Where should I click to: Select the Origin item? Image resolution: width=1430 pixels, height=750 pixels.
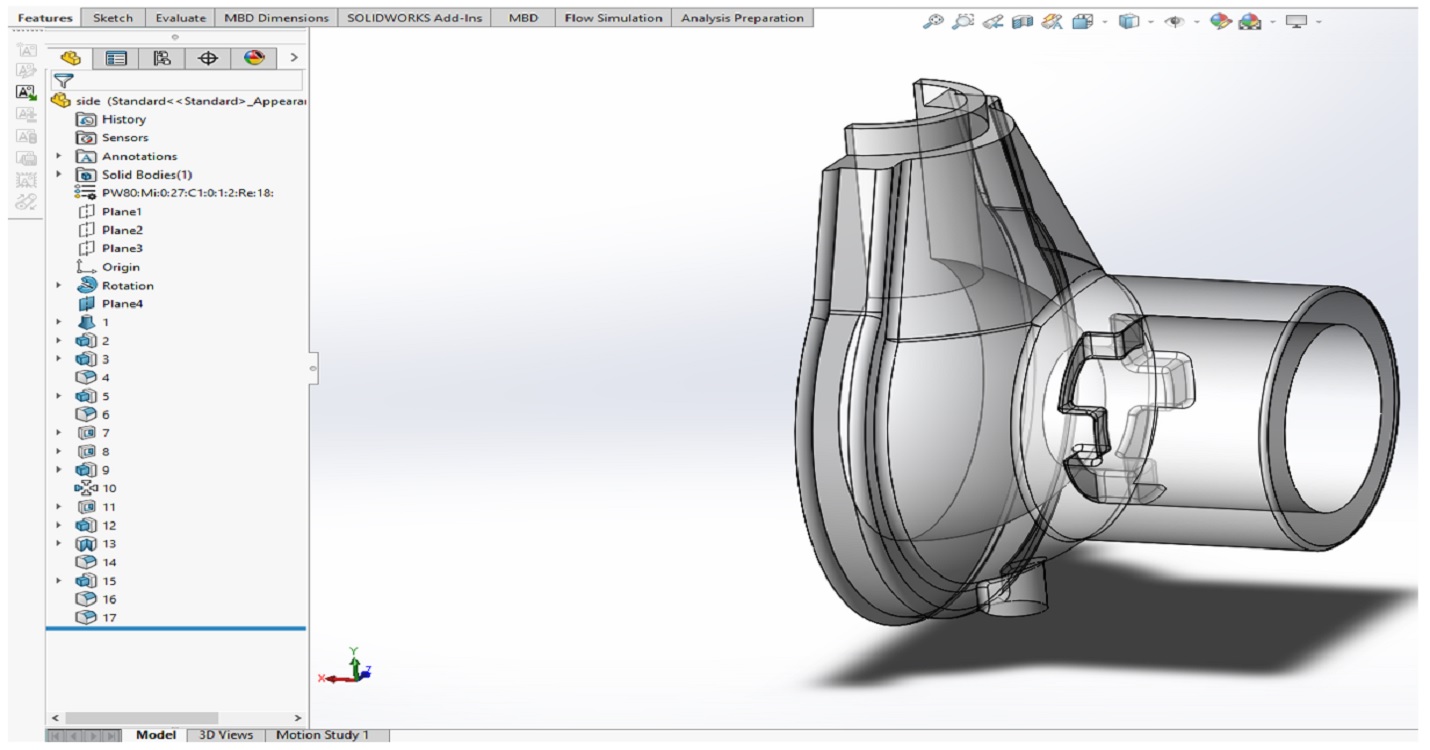click(109, 267)
